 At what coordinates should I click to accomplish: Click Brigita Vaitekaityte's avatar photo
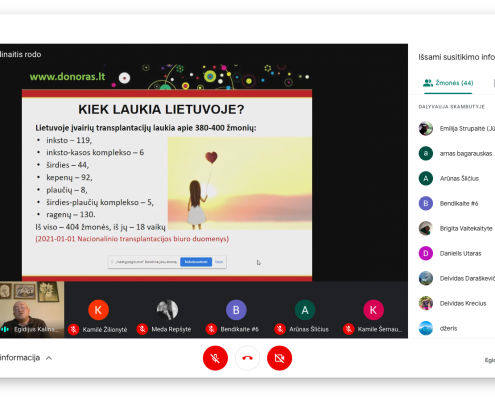tap(426, 229)
